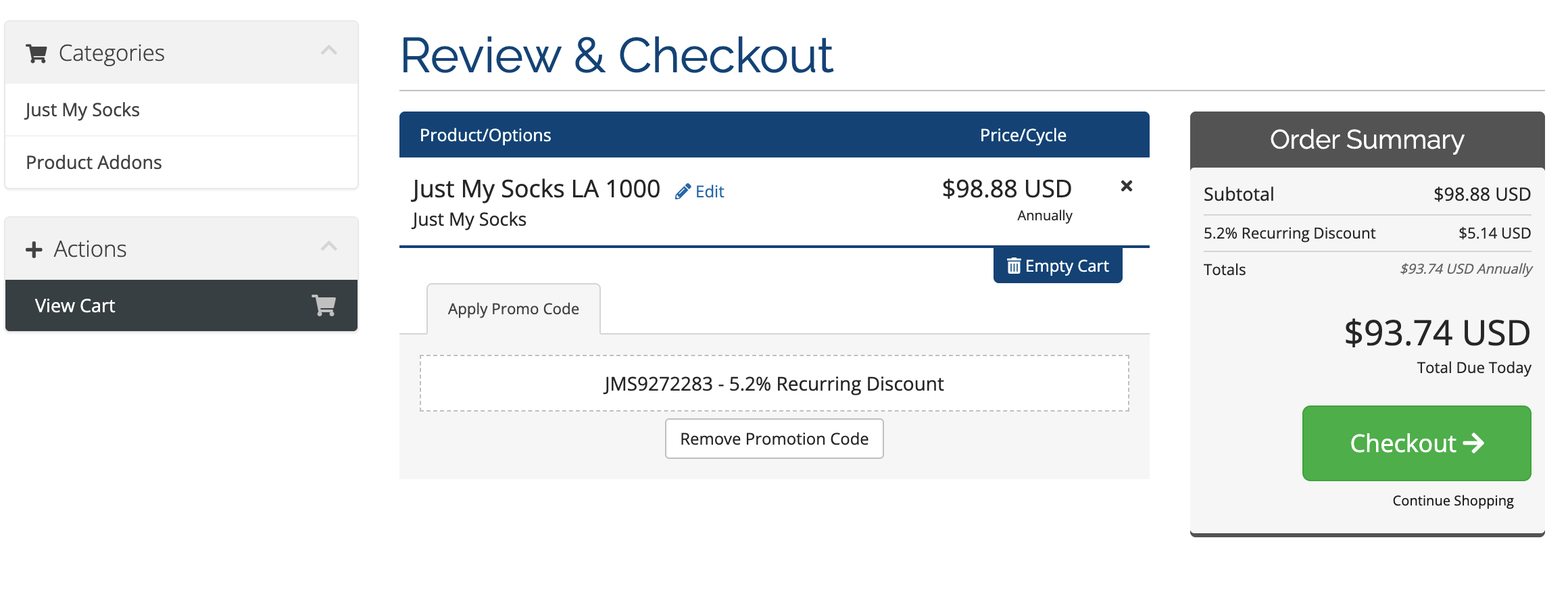
Task: Click the Subtotal label in Order Summary
Action: tap(1239, 195)
